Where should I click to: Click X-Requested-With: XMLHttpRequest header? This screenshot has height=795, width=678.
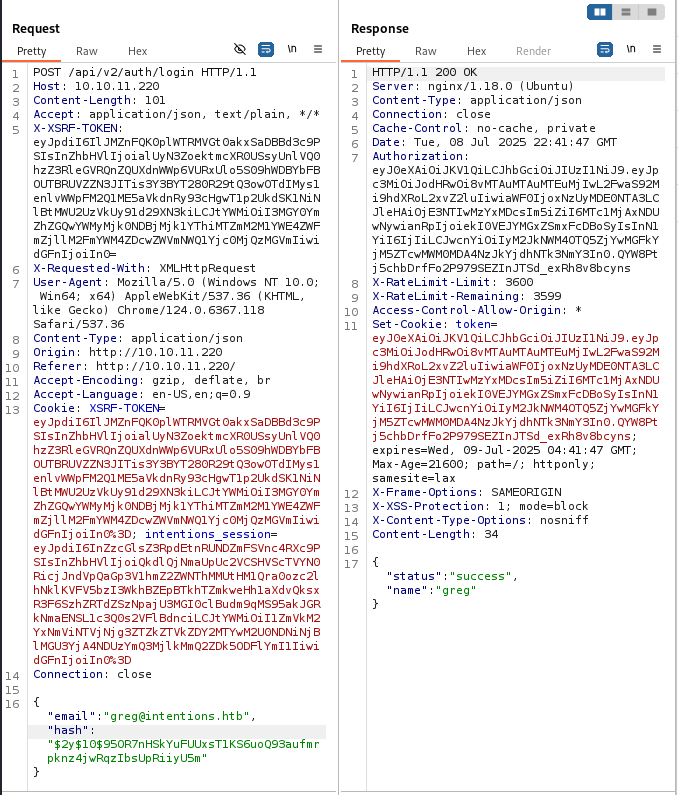pos(145,268)
